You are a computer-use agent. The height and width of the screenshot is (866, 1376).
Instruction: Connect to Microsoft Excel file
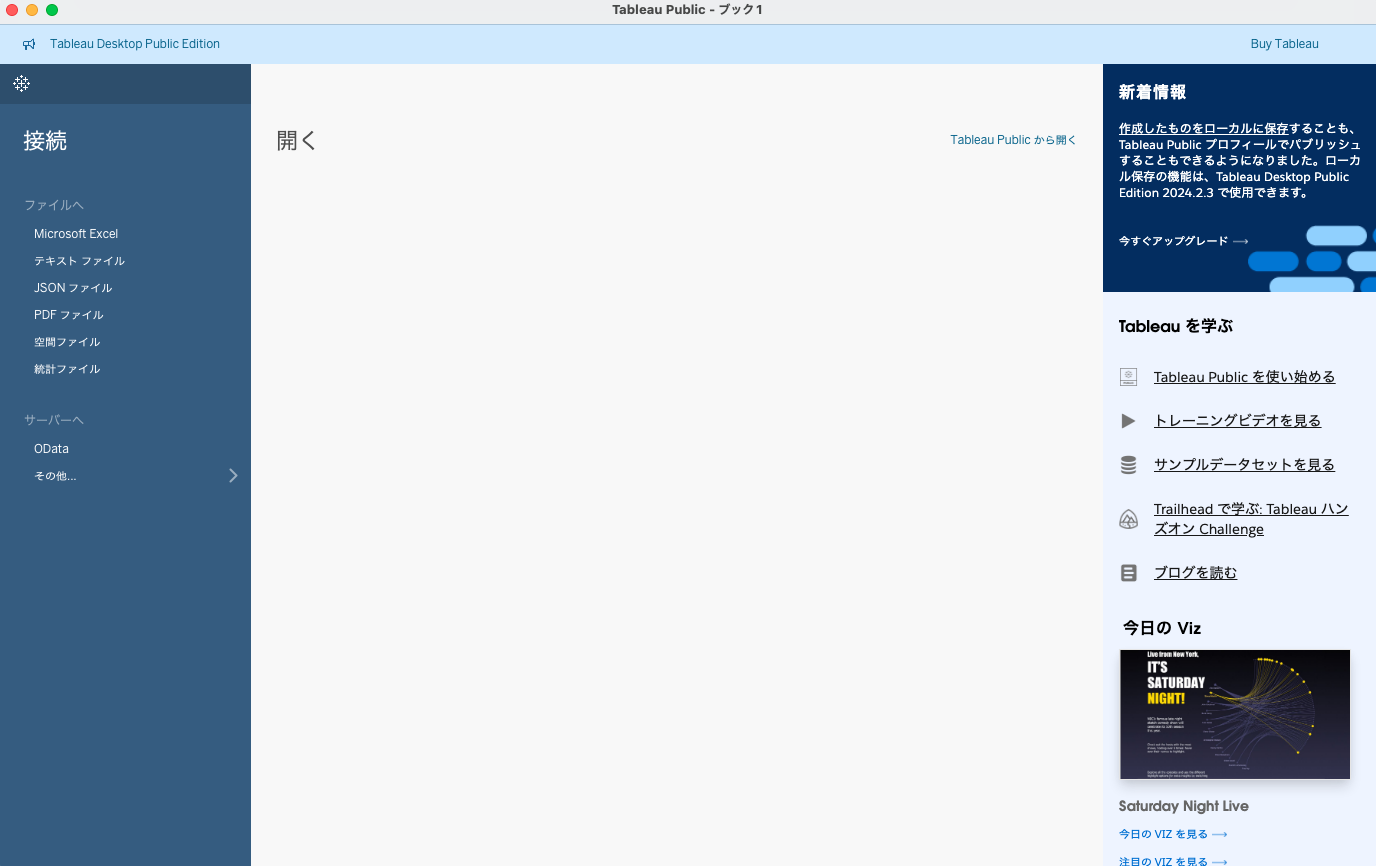click(x=76, y=234)
